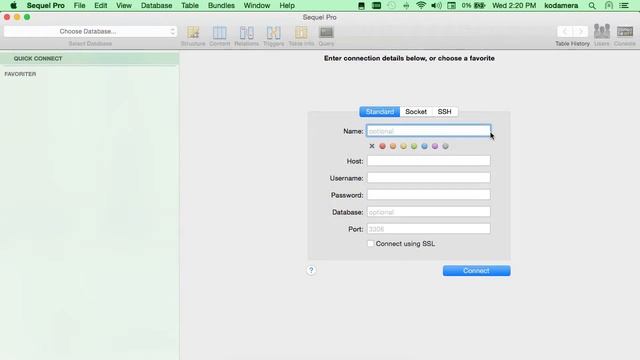Screen dimensions: 640x360
Task: Clear favorite color with the X
Action: [x=372, y=146]
